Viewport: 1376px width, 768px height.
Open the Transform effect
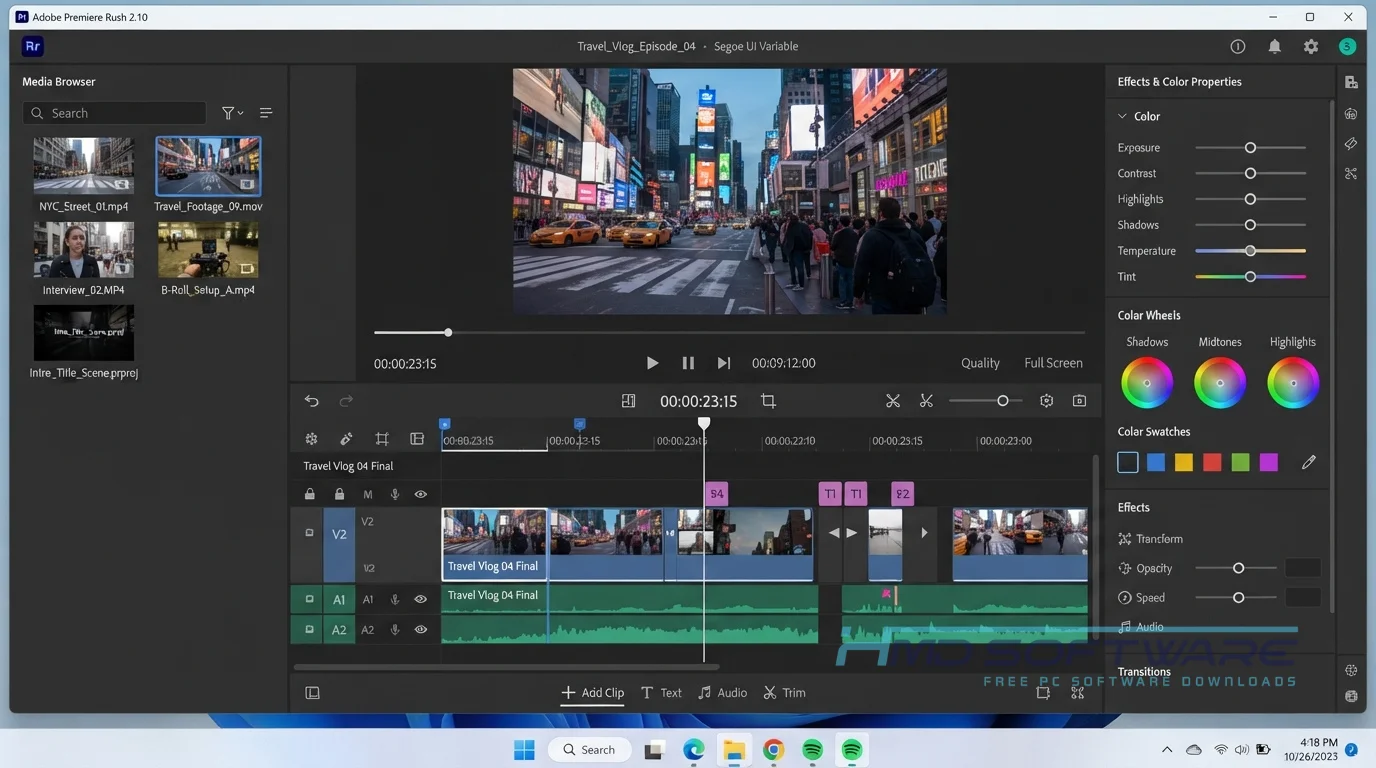point(1150,539)
